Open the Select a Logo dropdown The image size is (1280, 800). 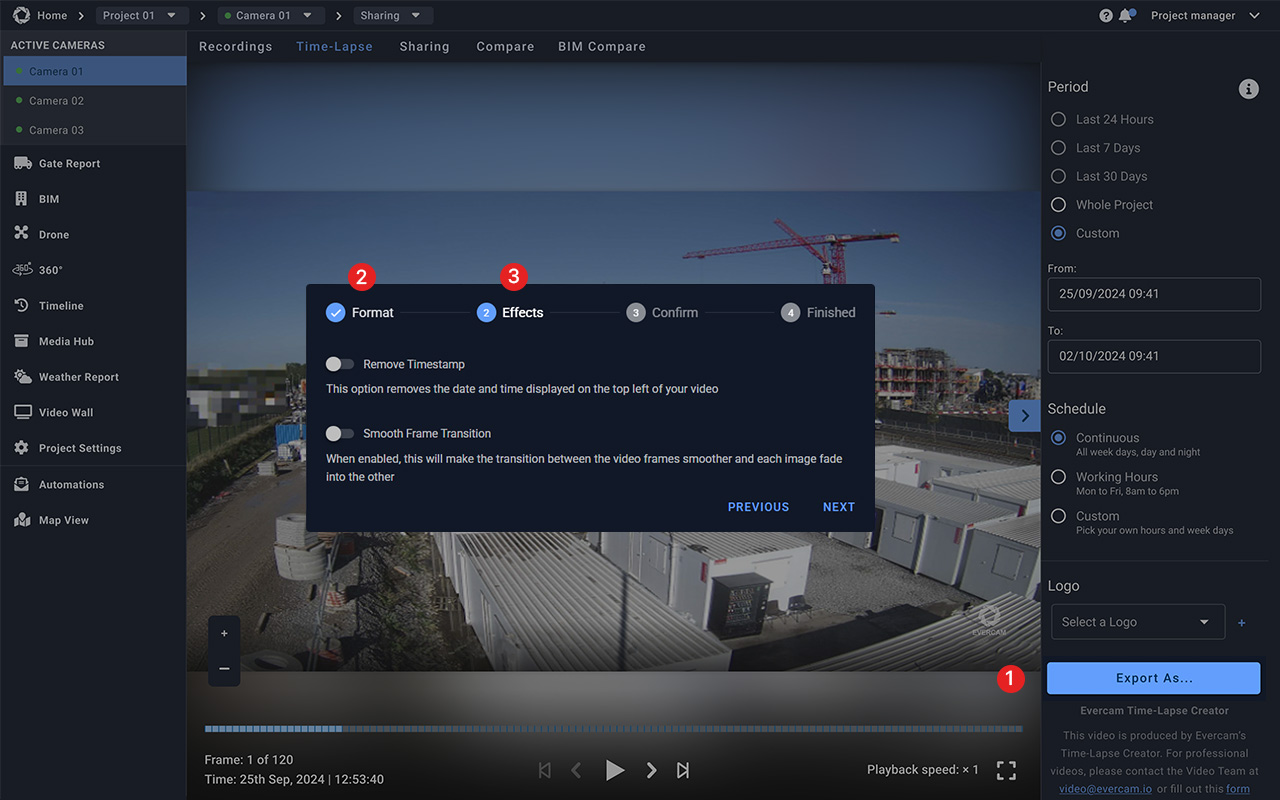click(x=1137, y=621)
